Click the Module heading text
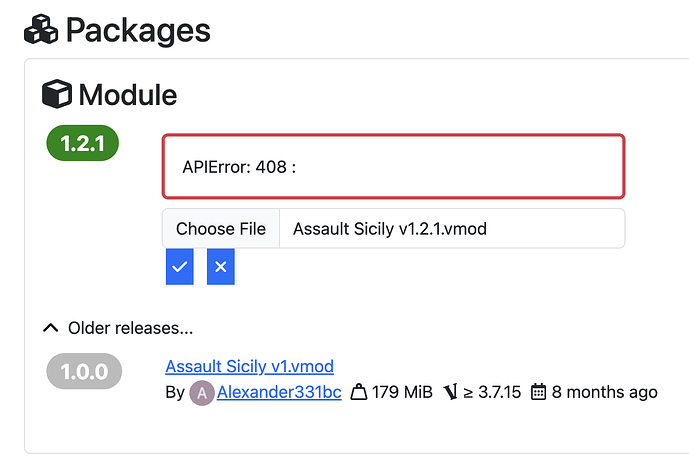This screenshot has height=464, width=689. coord(127,95)
